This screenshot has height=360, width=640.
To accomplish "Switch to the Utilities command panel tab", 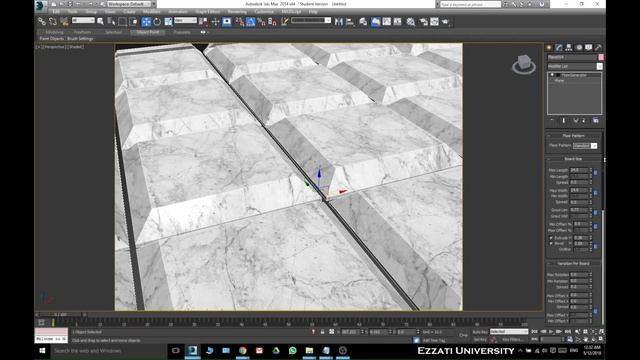I will point(598,48).
